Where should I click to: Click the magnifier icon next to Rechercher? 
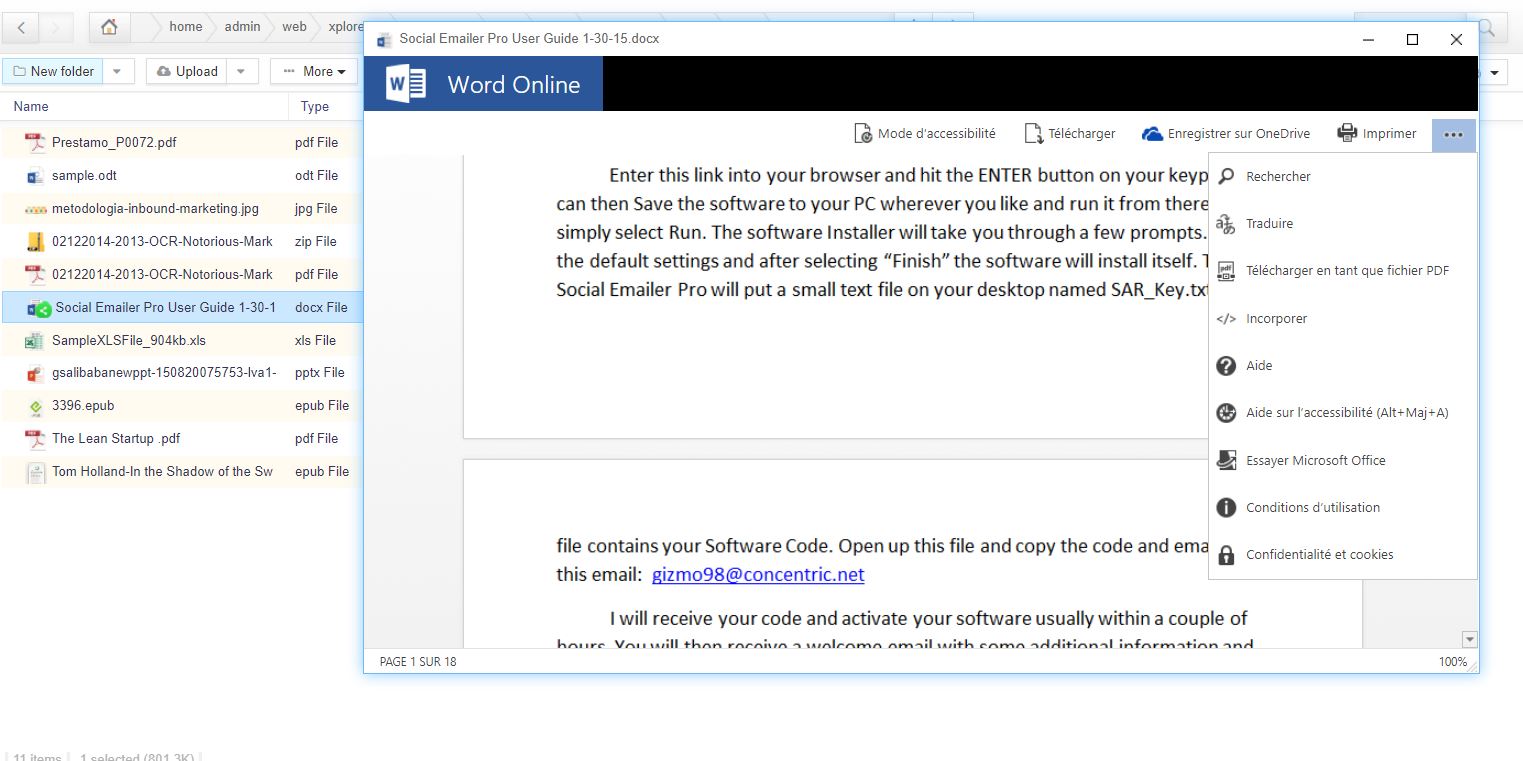(1226, 177)
